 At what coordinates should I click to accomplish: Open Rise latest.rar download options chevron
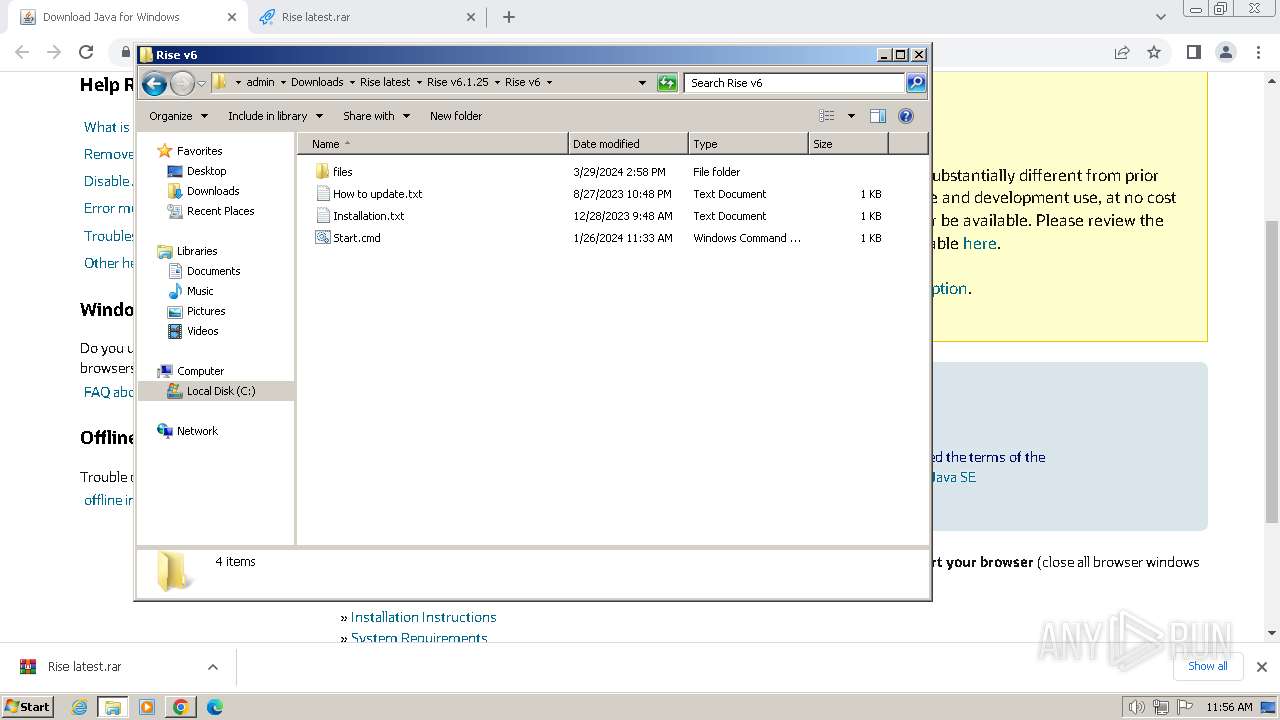click(x=212, y=667)
